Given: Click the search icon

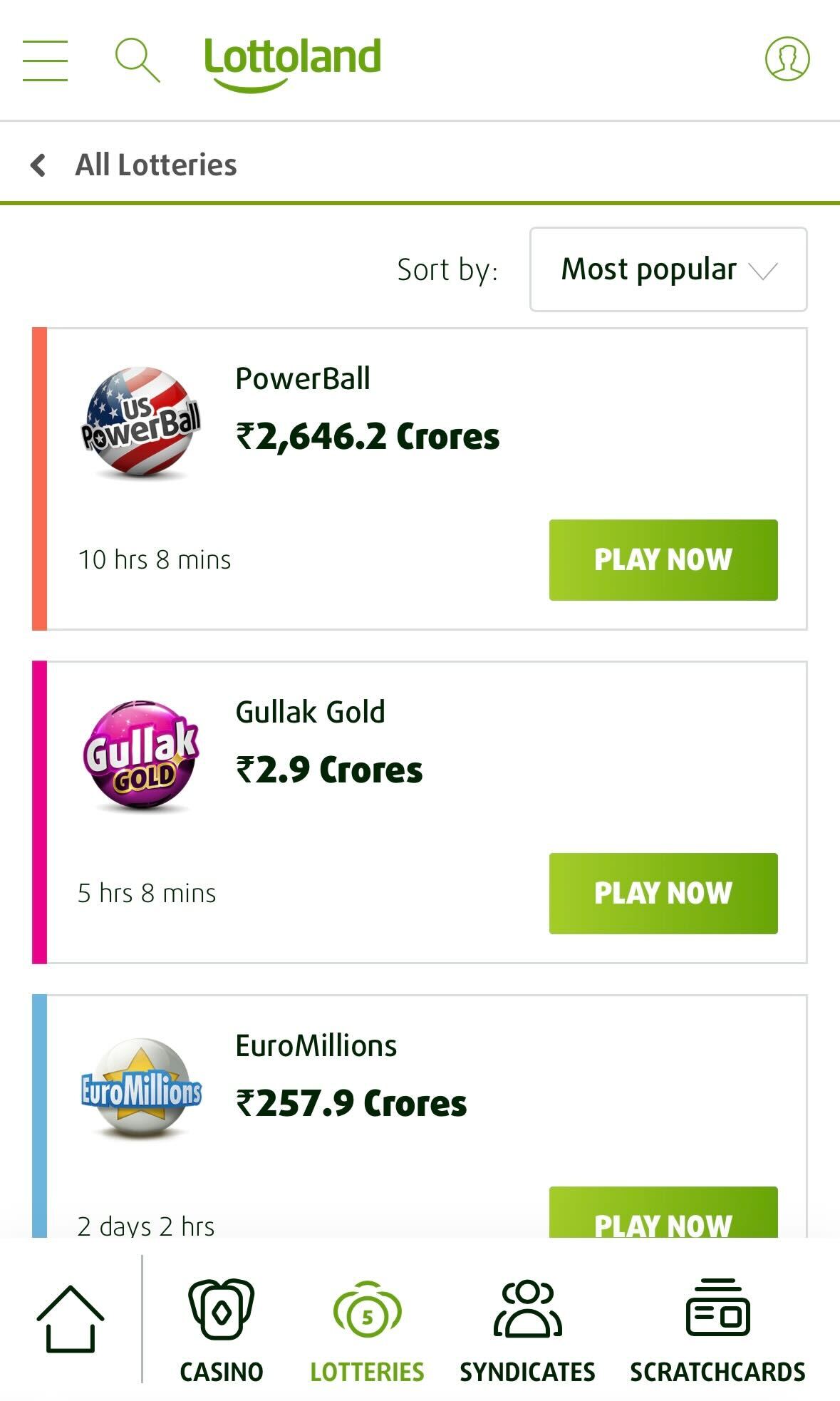Looking at the screenshot, I should coord(137,60).
